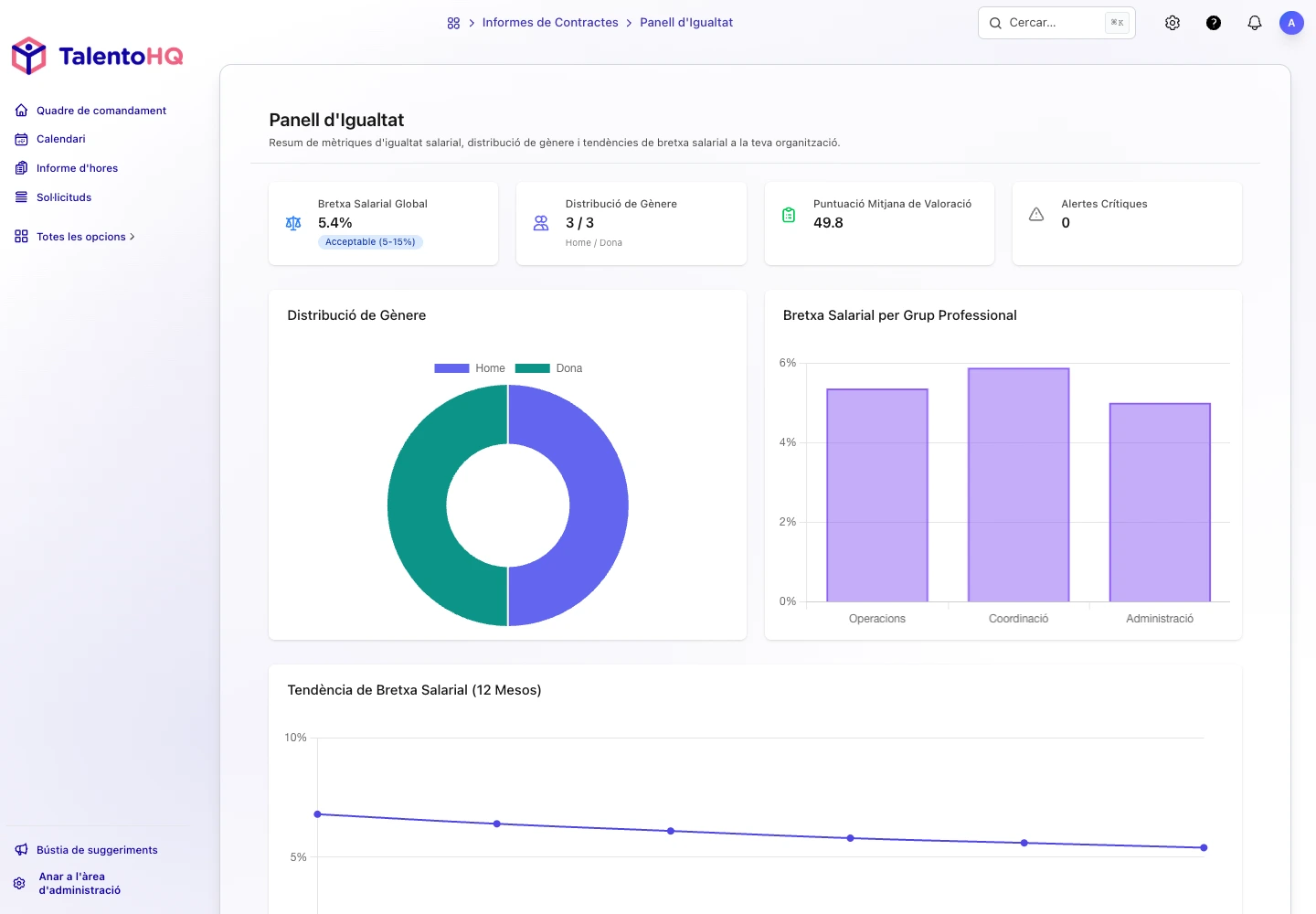Image resolution: width=1316 pixels, height=914 pixels.
Task: Click the Tendència de Bretxa Salarial (12 Mesos) title
Action: click(414, 690)
